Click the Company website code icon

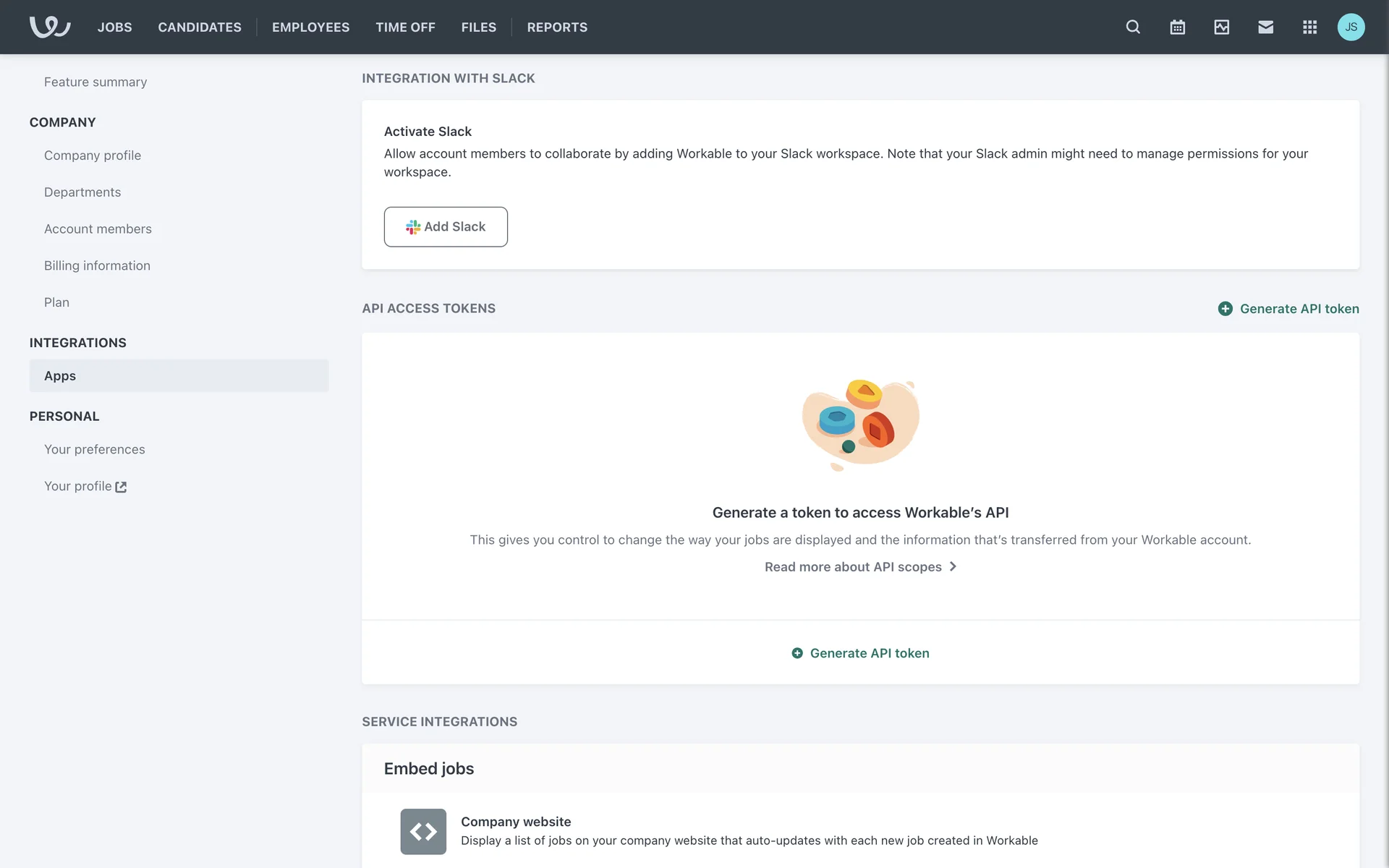pyautogui.click(x=423, y=831)
